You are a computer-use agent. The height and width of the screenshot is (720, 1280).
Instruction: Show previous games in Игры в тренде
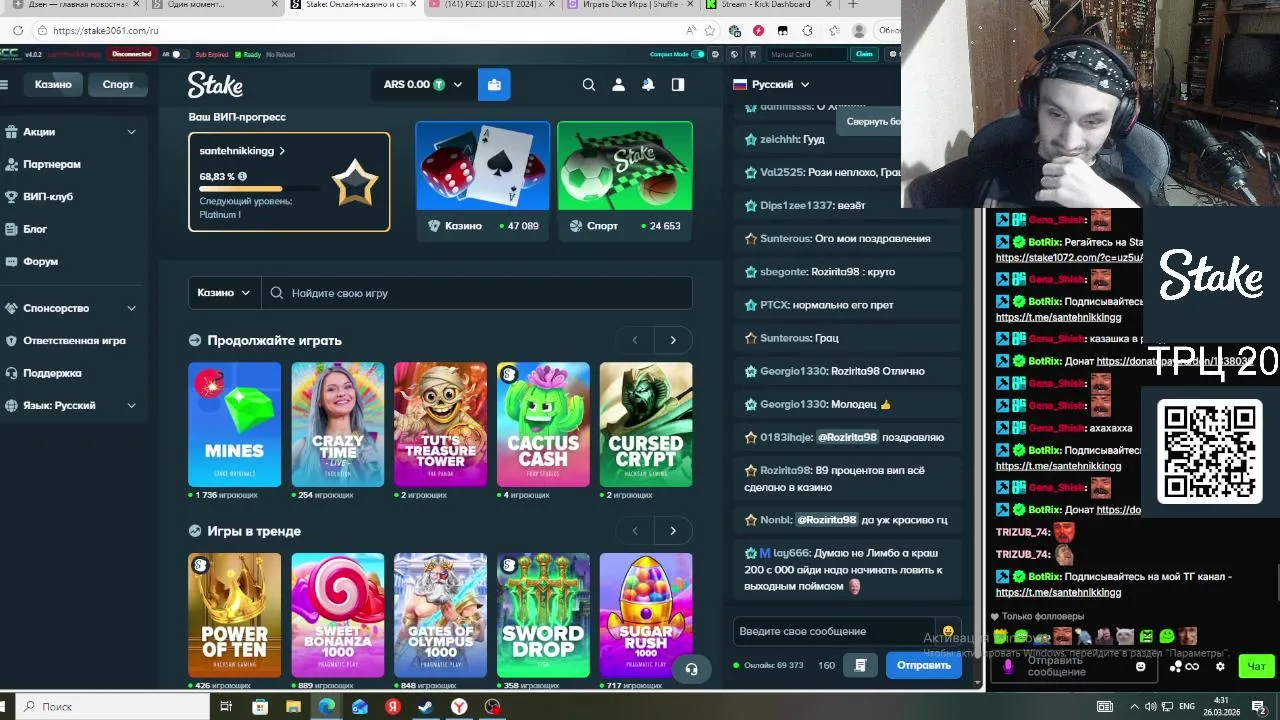pos(635,531)
